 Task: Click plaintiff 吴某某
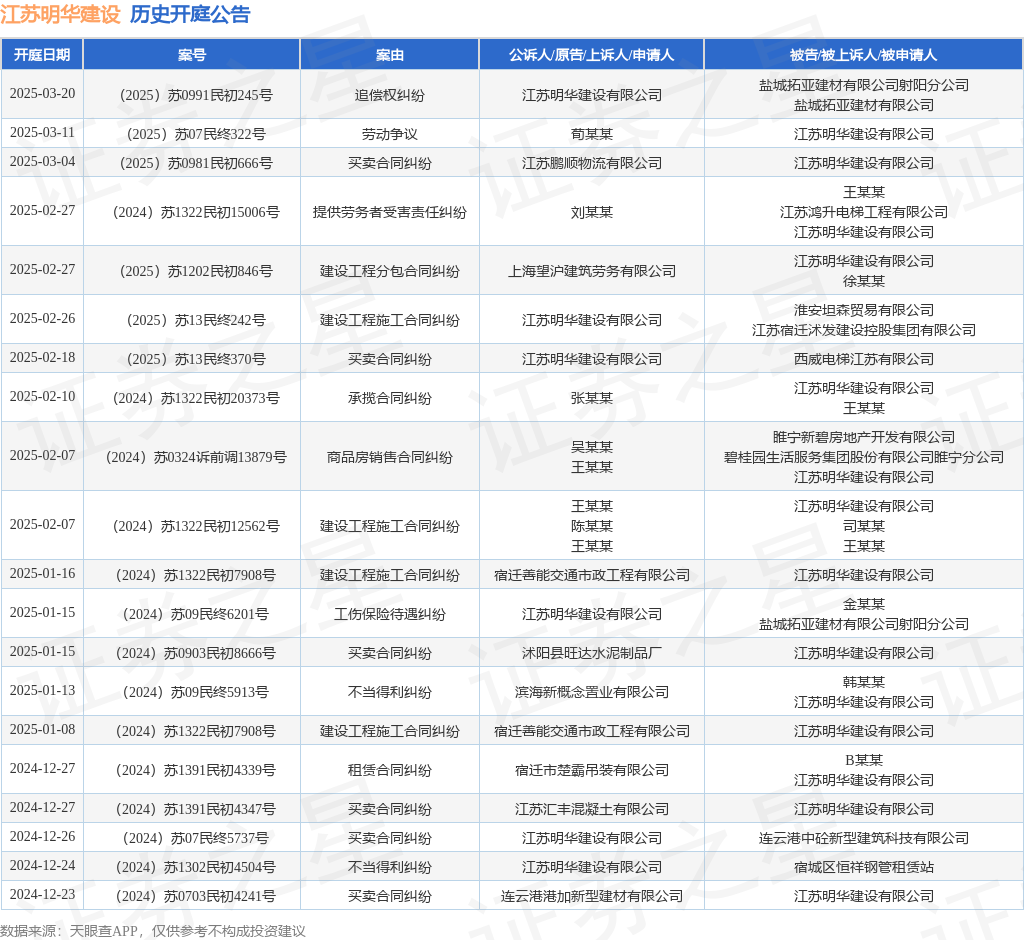592,447
